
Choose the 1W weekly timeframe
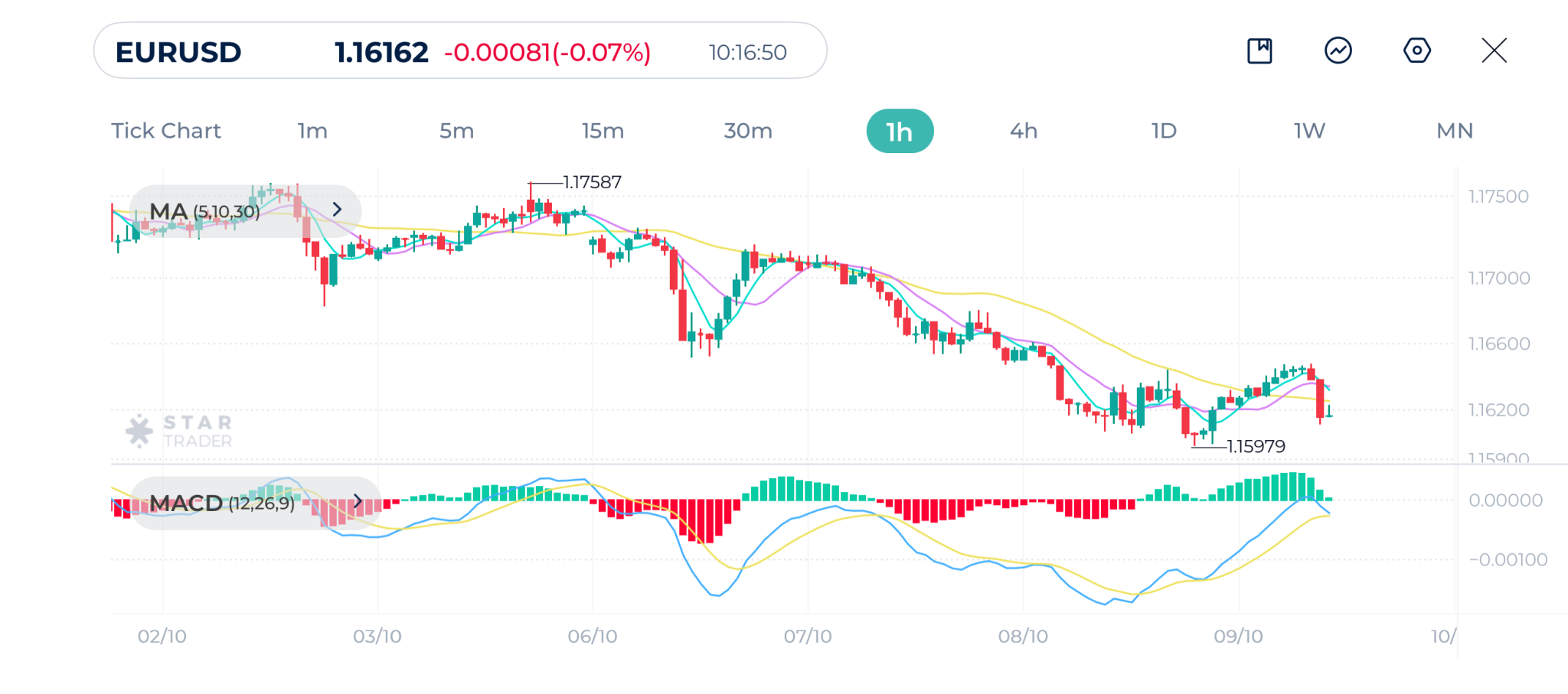[x=1309, y=131]
